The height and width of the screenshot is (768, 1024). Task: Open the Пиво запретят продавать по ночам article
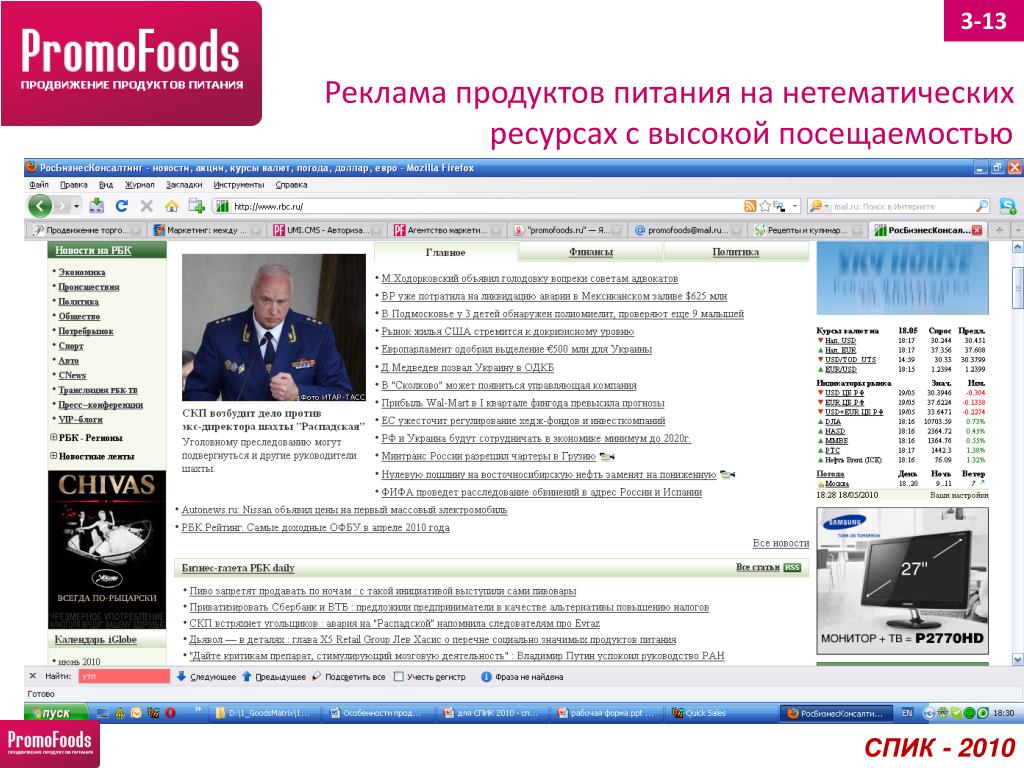coord(383,591)
